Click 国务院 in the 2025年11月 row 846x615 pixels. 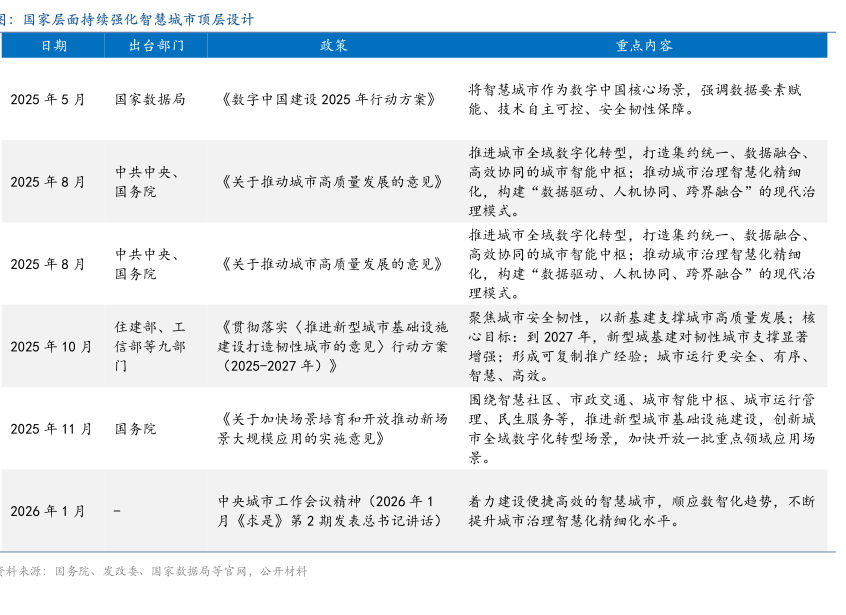136,428
